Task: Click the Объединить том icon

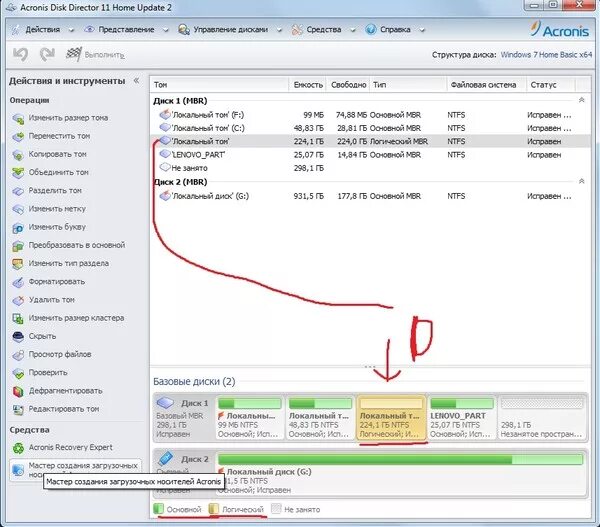Action: coord(18,173)
